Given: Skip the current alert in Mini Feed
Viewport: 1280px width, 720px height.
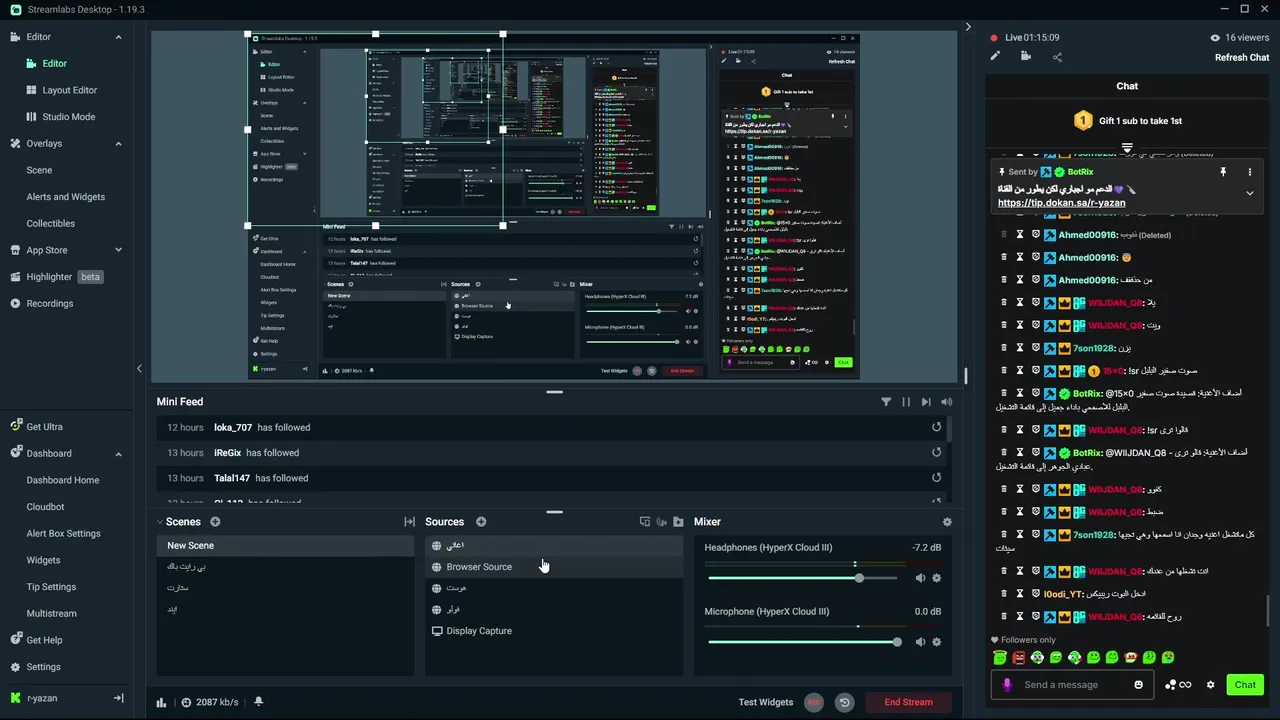Looking at the screenshot, I should click(926, 402).
